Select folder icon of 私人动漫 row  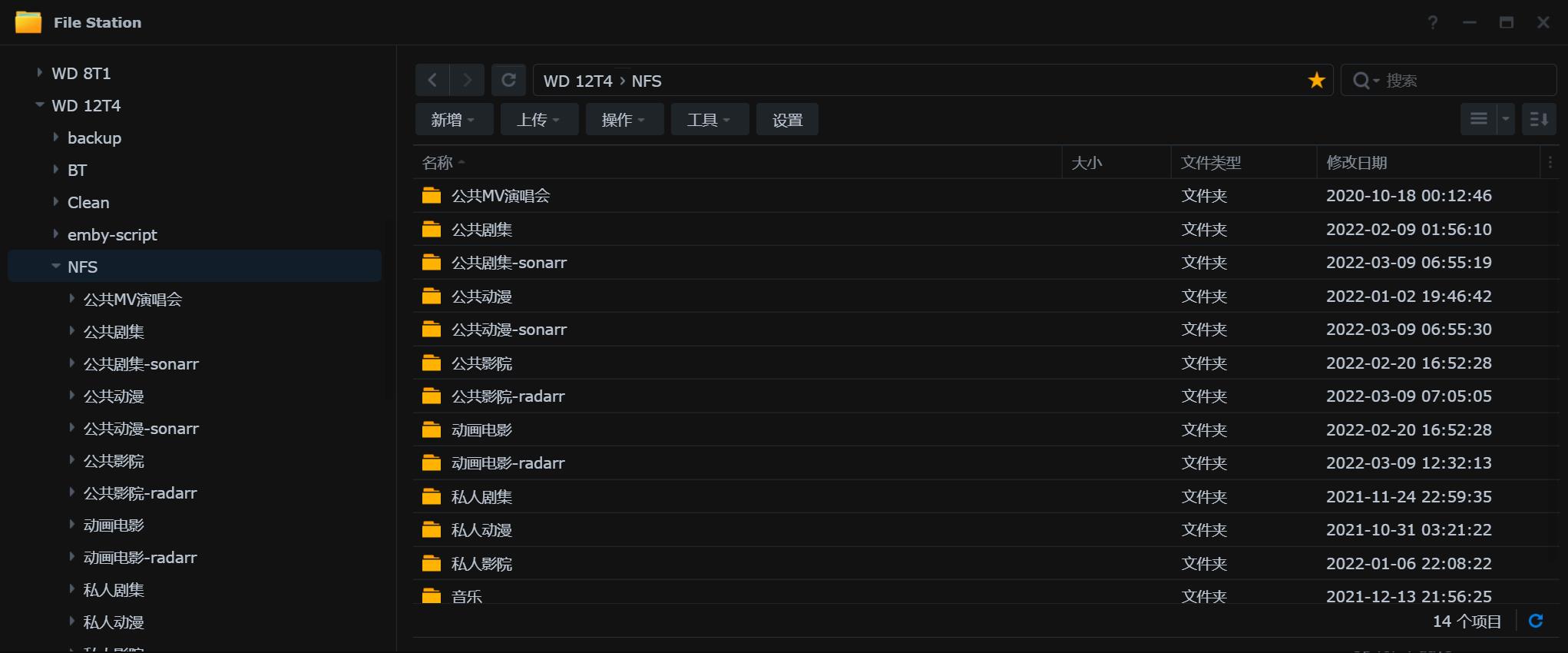coord(432,529)
